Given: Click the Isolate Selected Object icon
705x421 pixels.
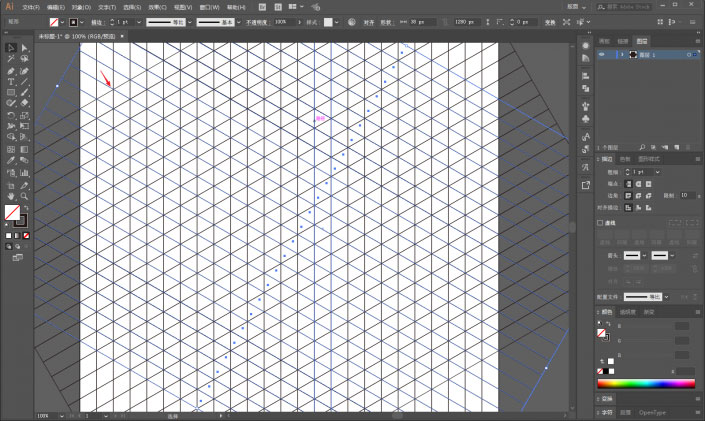Looking at the screenshot, I should tap(567, 22).
